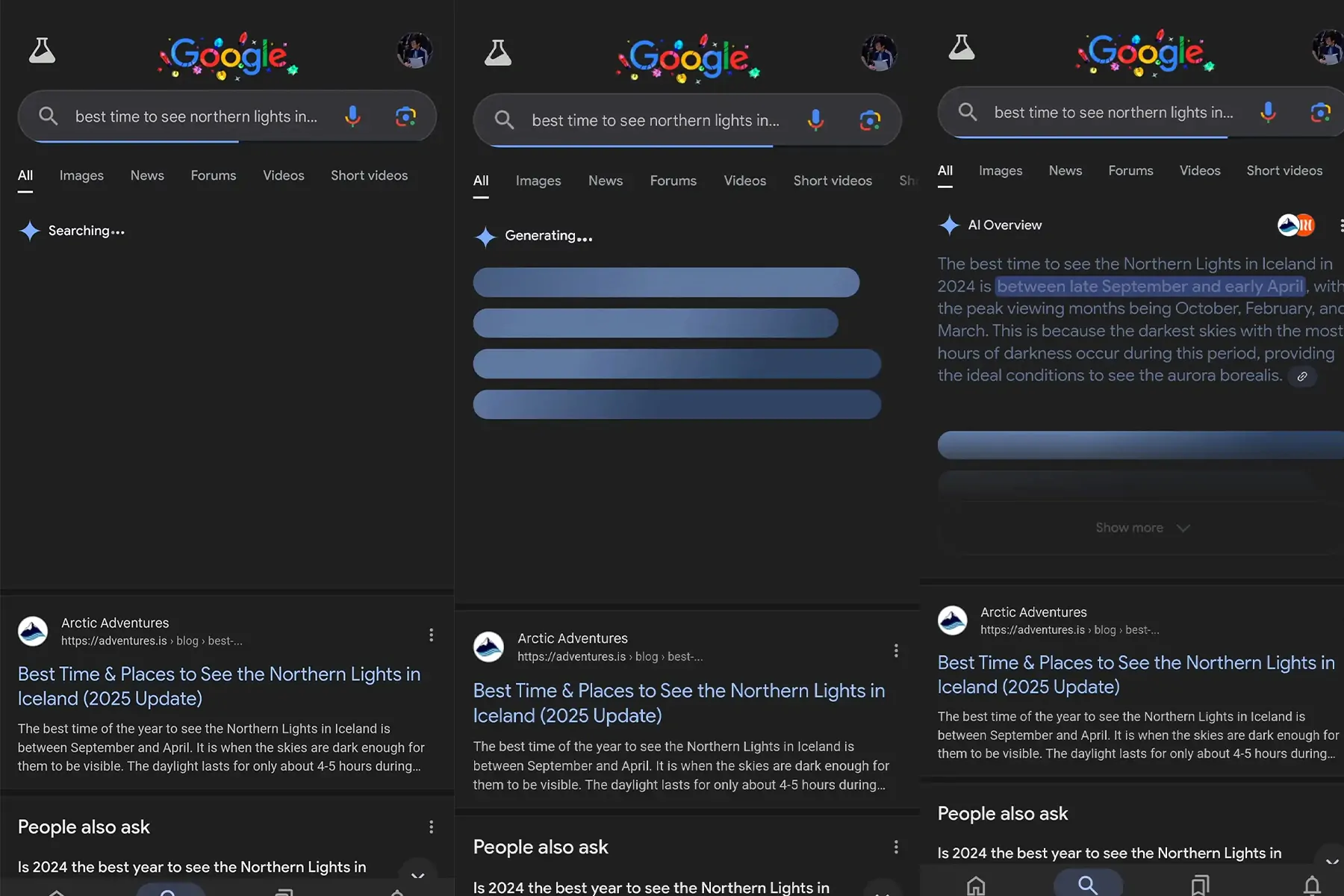Click search magnifier icon in left screen

click(x=49, y=116)
